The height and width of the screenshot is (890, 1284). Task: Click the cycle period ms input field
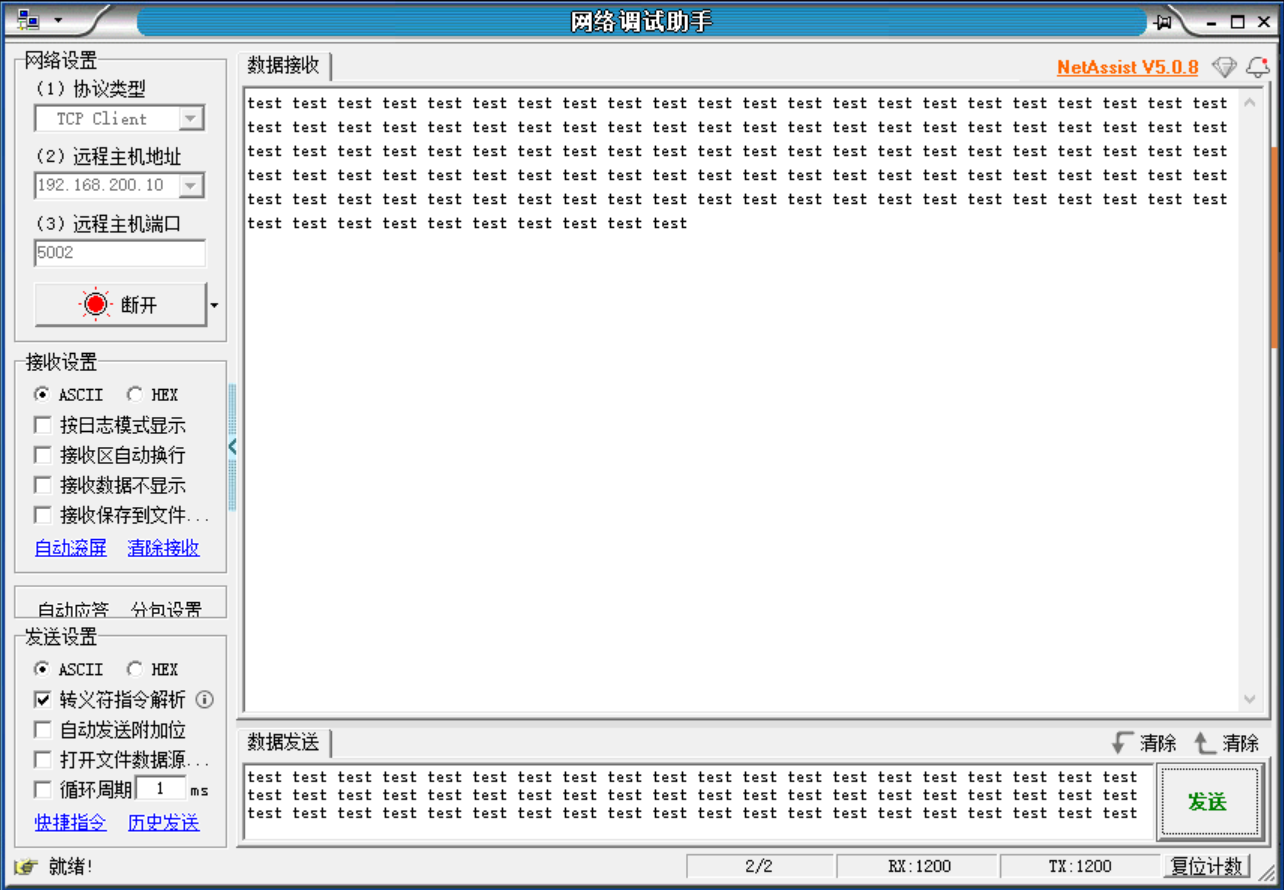(x=161, y=789)
